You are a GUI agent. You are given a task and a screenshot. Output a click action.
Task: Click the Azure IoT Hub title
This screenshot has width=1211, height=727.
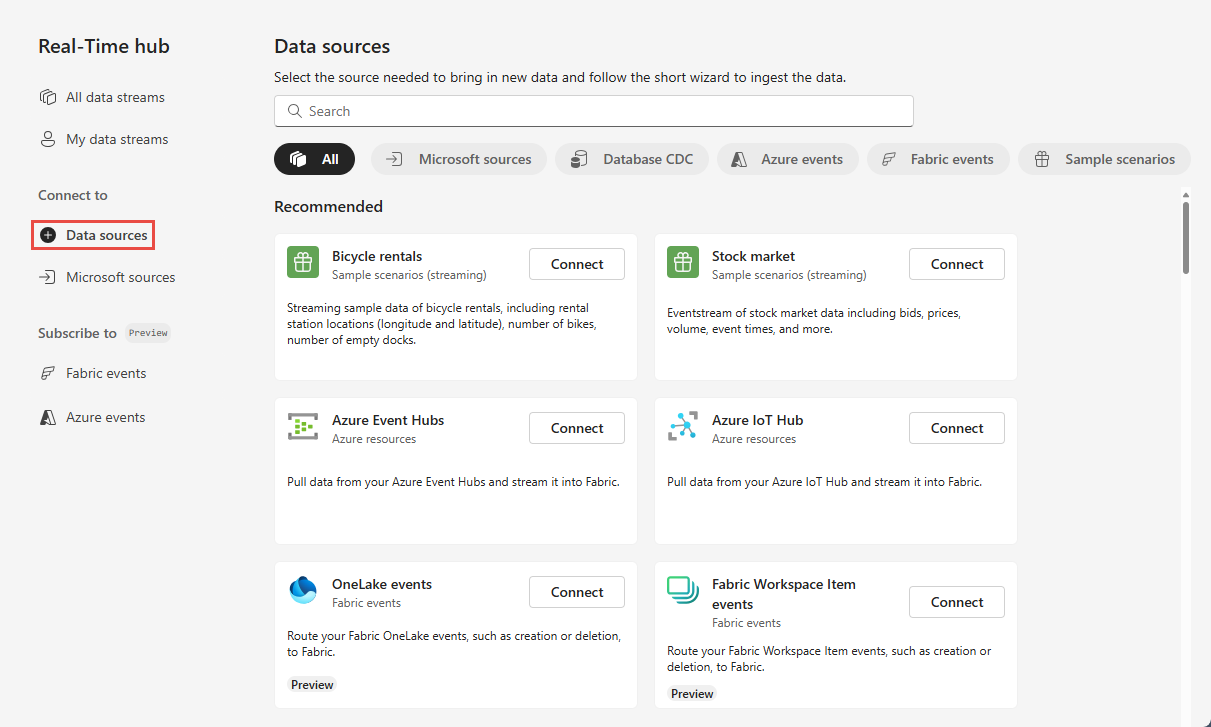point(758,420)
